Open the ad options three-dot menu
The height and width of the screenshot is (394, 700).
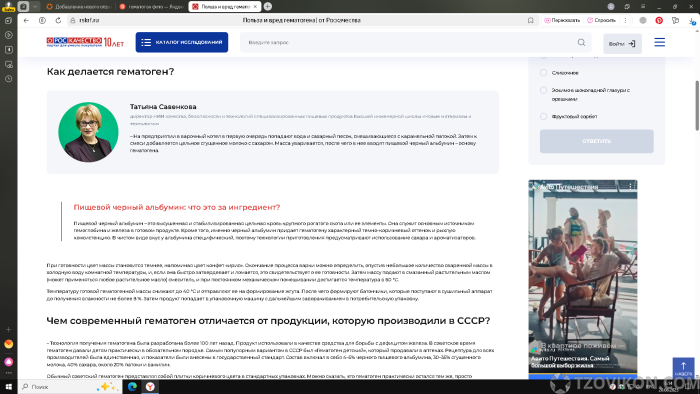coord(630,187)
